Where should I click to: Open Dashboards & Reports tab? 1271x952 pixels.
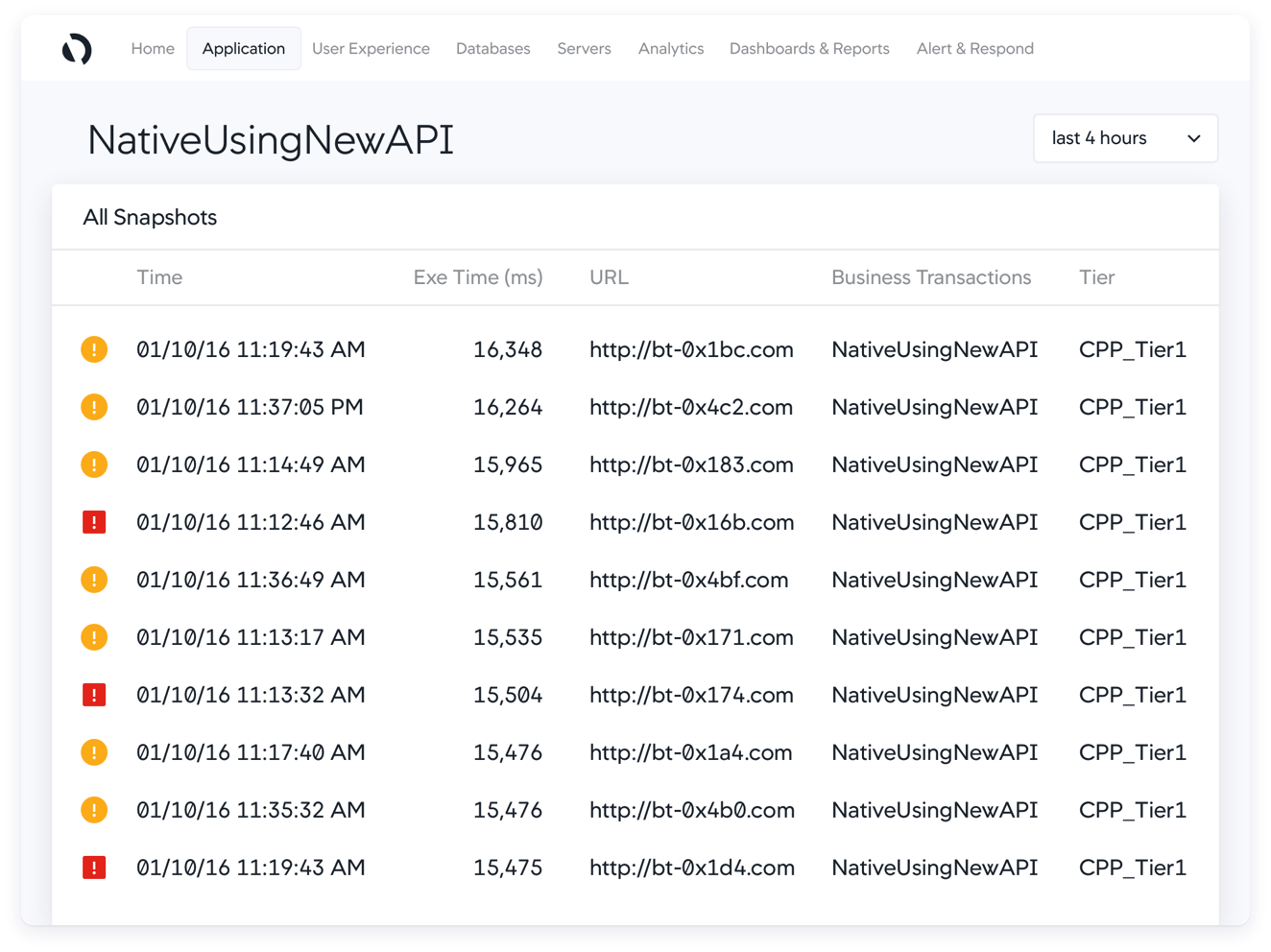(x=809, y=49)
